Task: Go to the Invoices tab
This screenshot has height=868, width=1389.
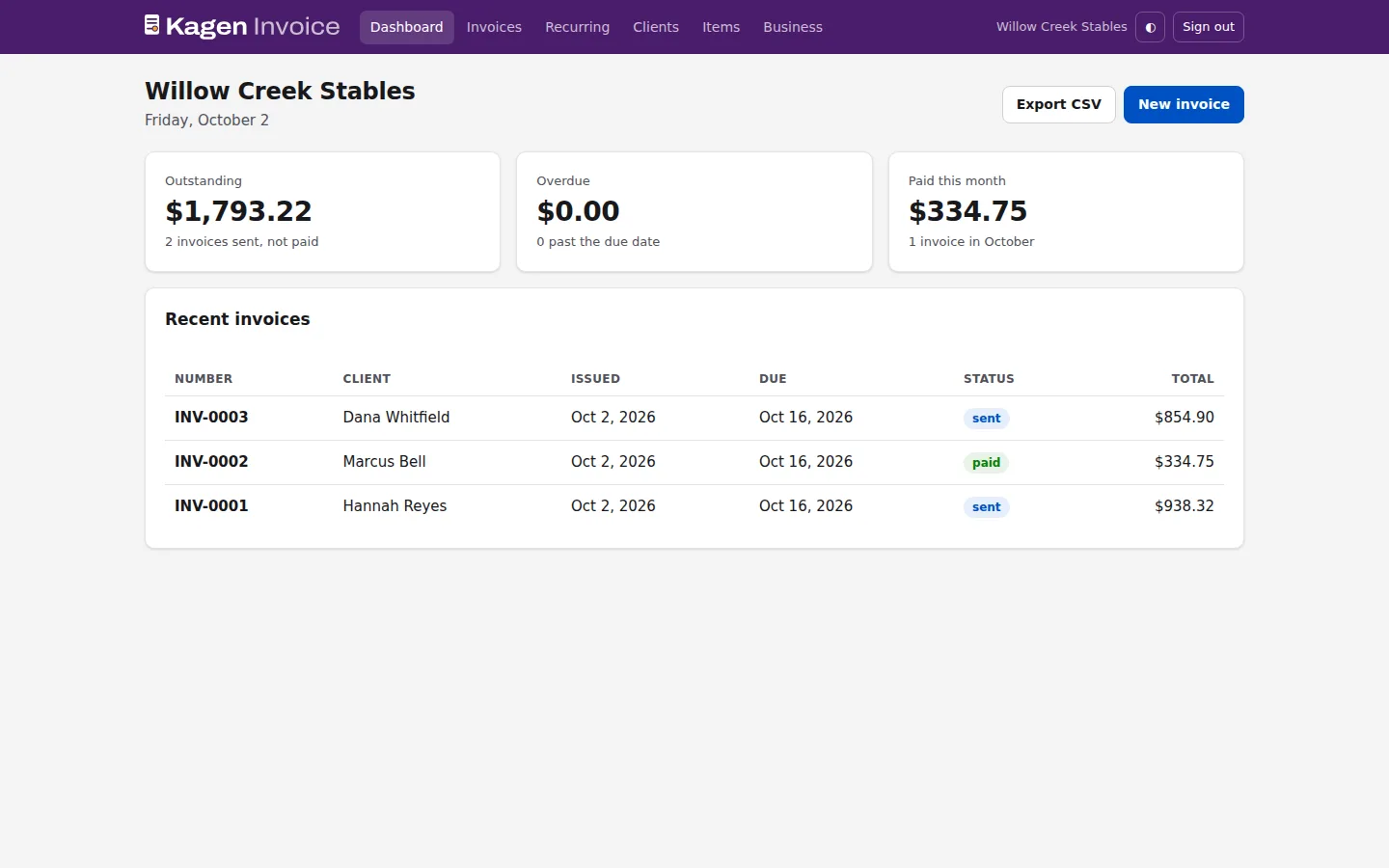Action: click(494, 27)
